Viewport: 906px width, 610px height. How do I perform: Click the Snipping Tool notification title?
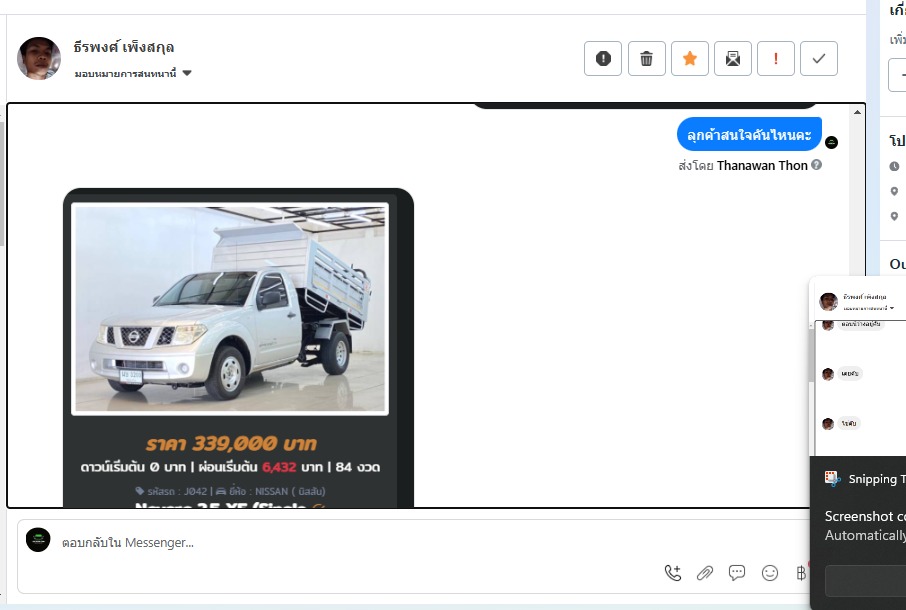click(x=877, y=479)
